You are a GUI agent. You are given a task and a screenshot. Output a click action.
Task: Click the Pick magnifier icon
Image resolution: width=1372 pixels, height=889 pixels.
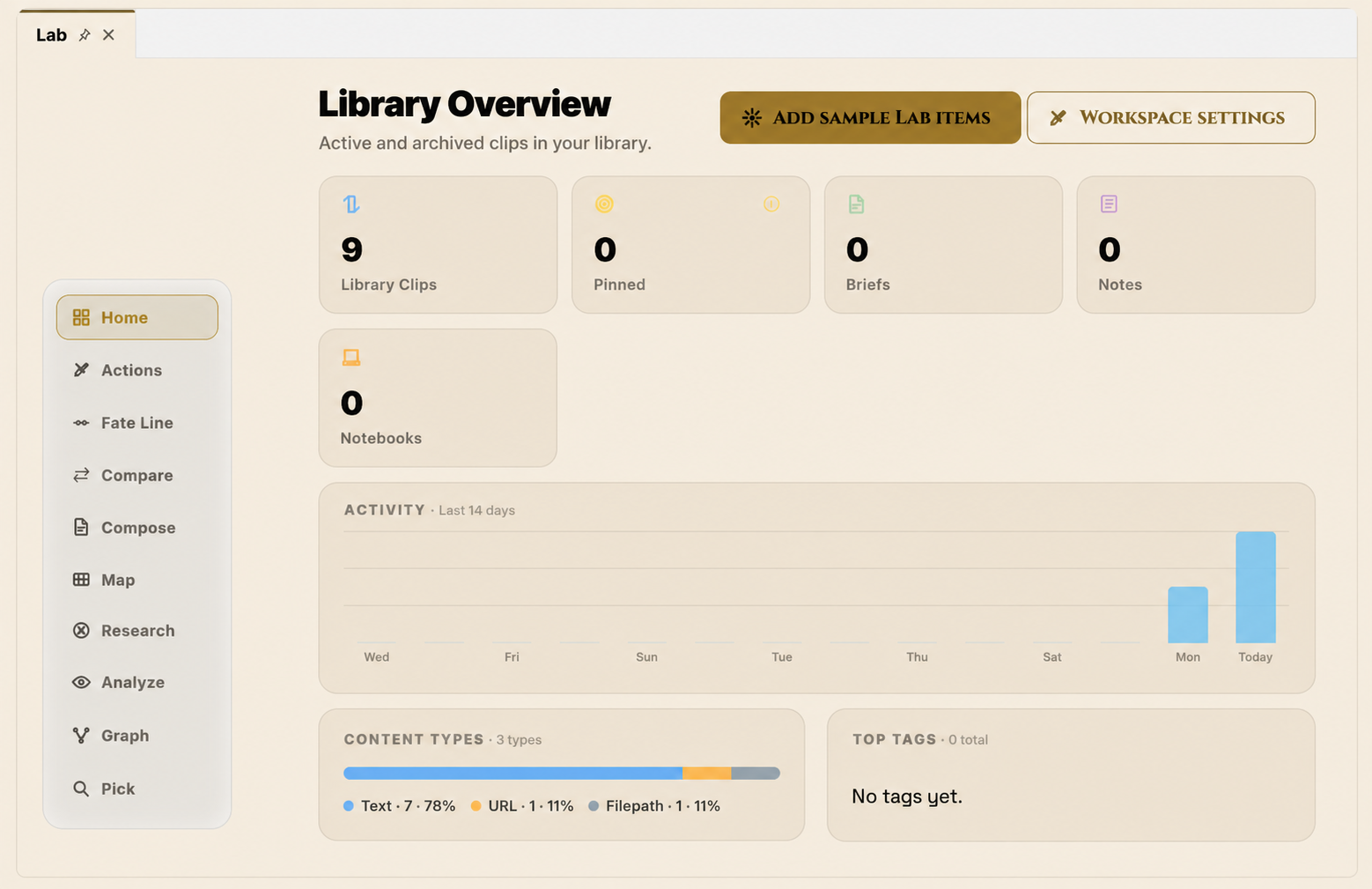tap(81, 789)
